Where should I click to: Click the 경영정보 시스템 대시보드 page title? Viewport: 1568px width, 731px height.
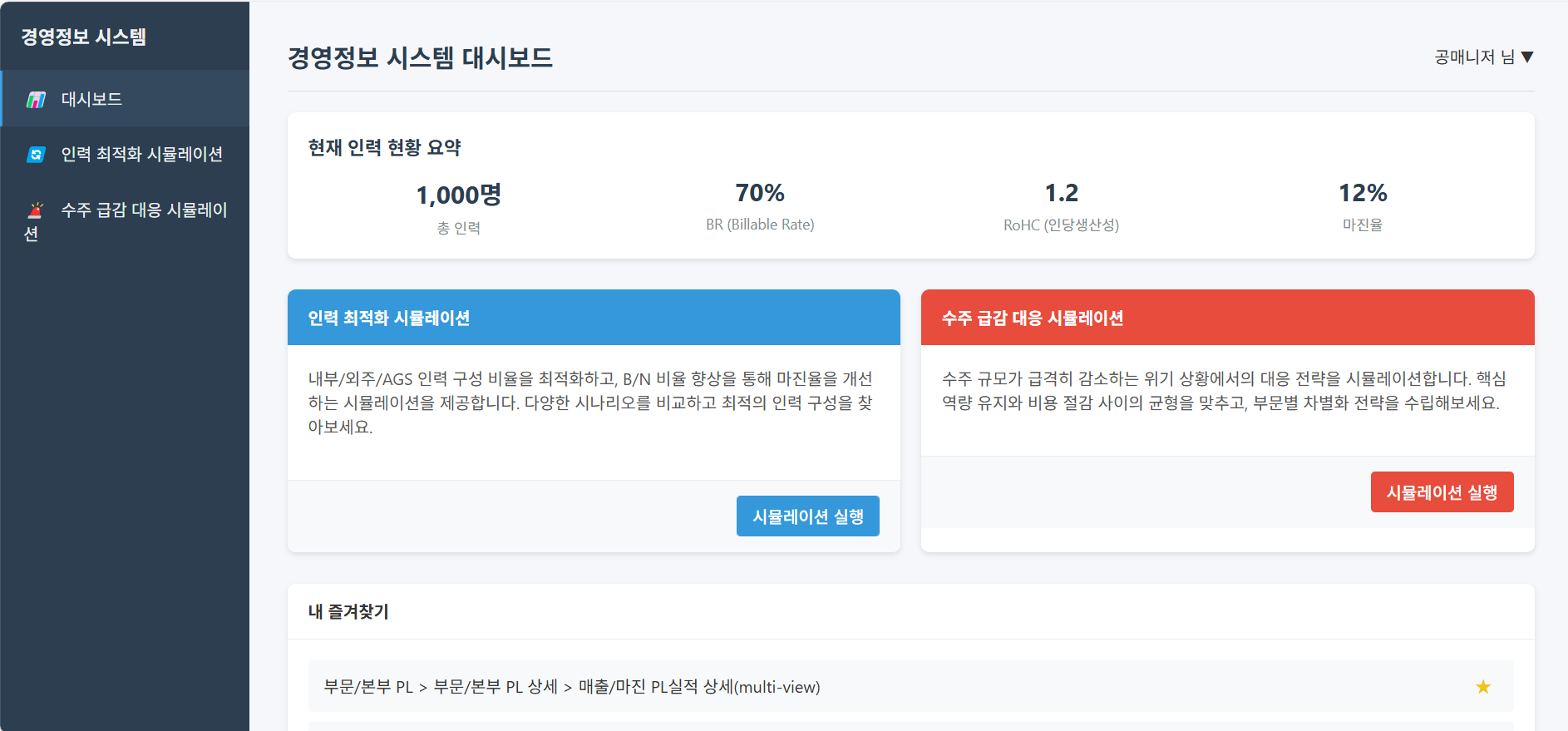(420, 57)
